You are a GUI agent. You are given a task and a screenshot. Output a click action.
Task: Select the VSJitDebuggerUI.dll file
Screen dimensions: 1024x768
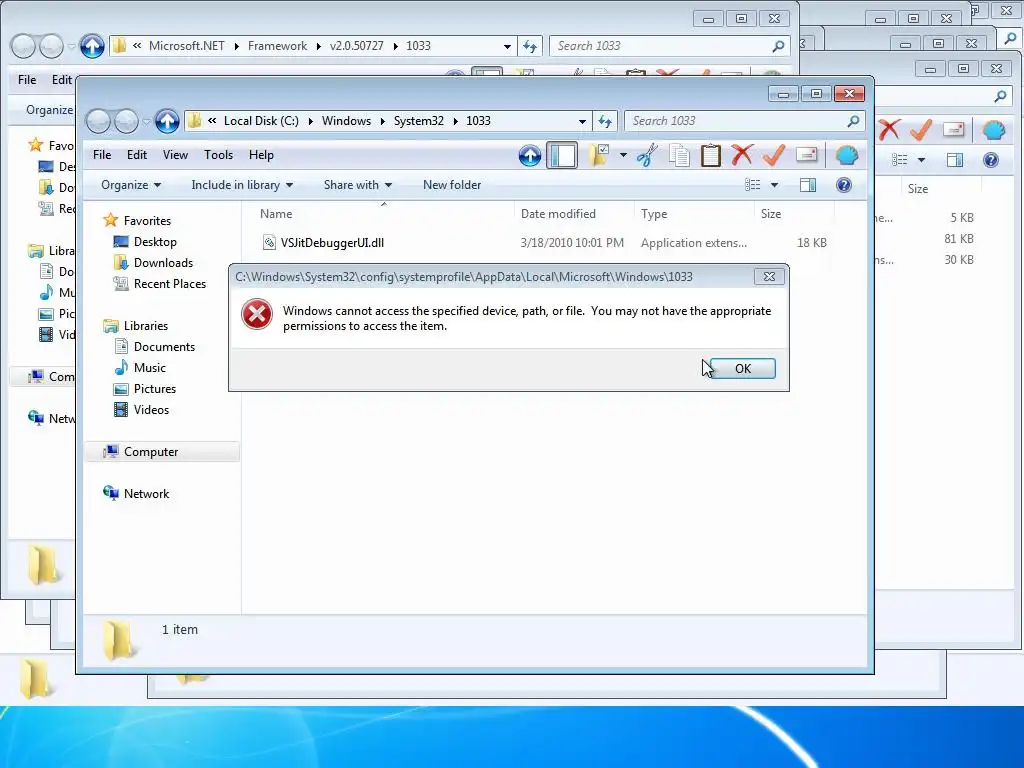(332, 243)
